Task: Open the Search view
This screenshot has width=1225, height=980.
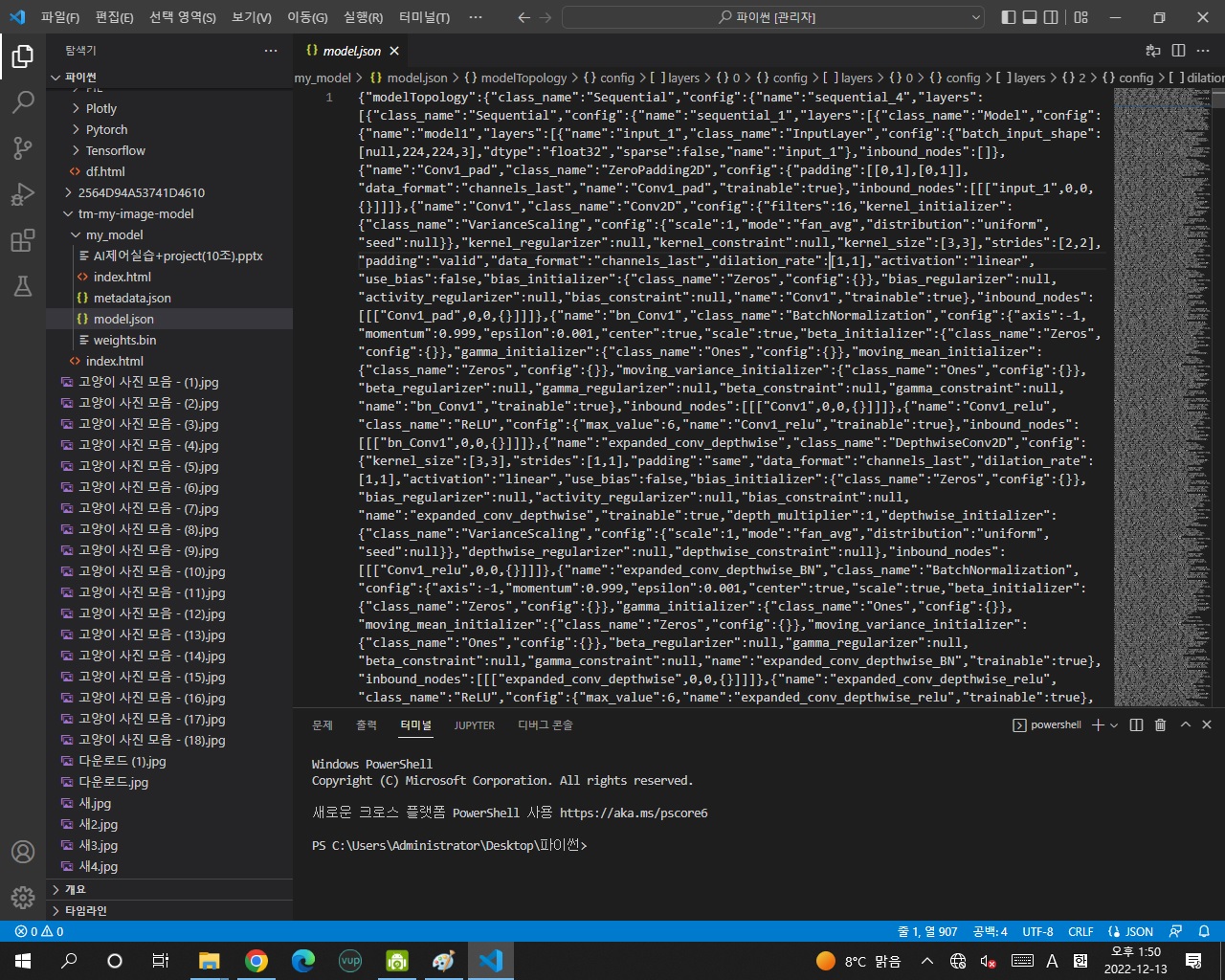Action: [x=23, y=101]
